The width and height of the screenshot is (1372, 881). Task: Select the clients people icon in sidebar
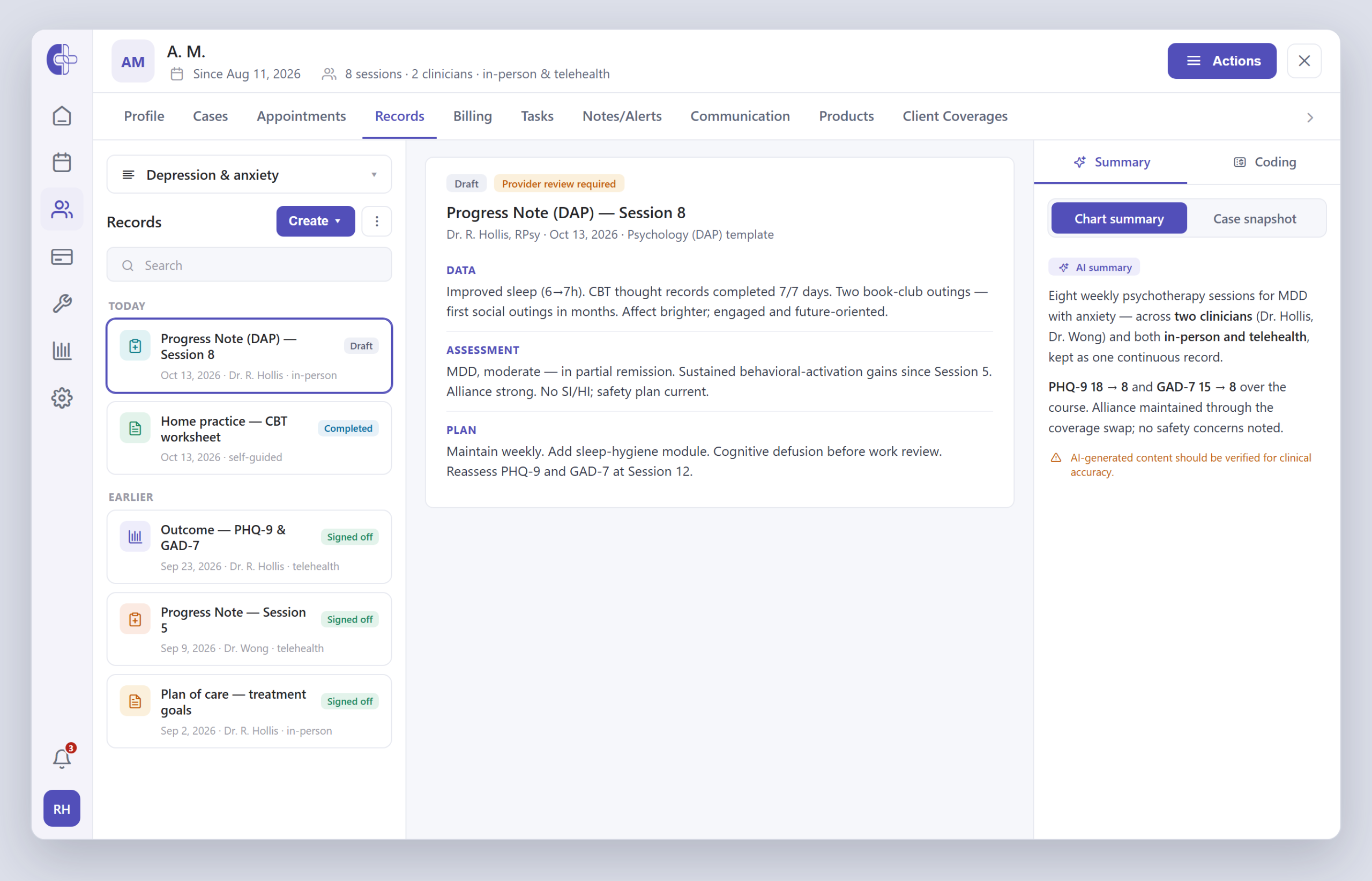pyautogui.click(x=62, y=209)
